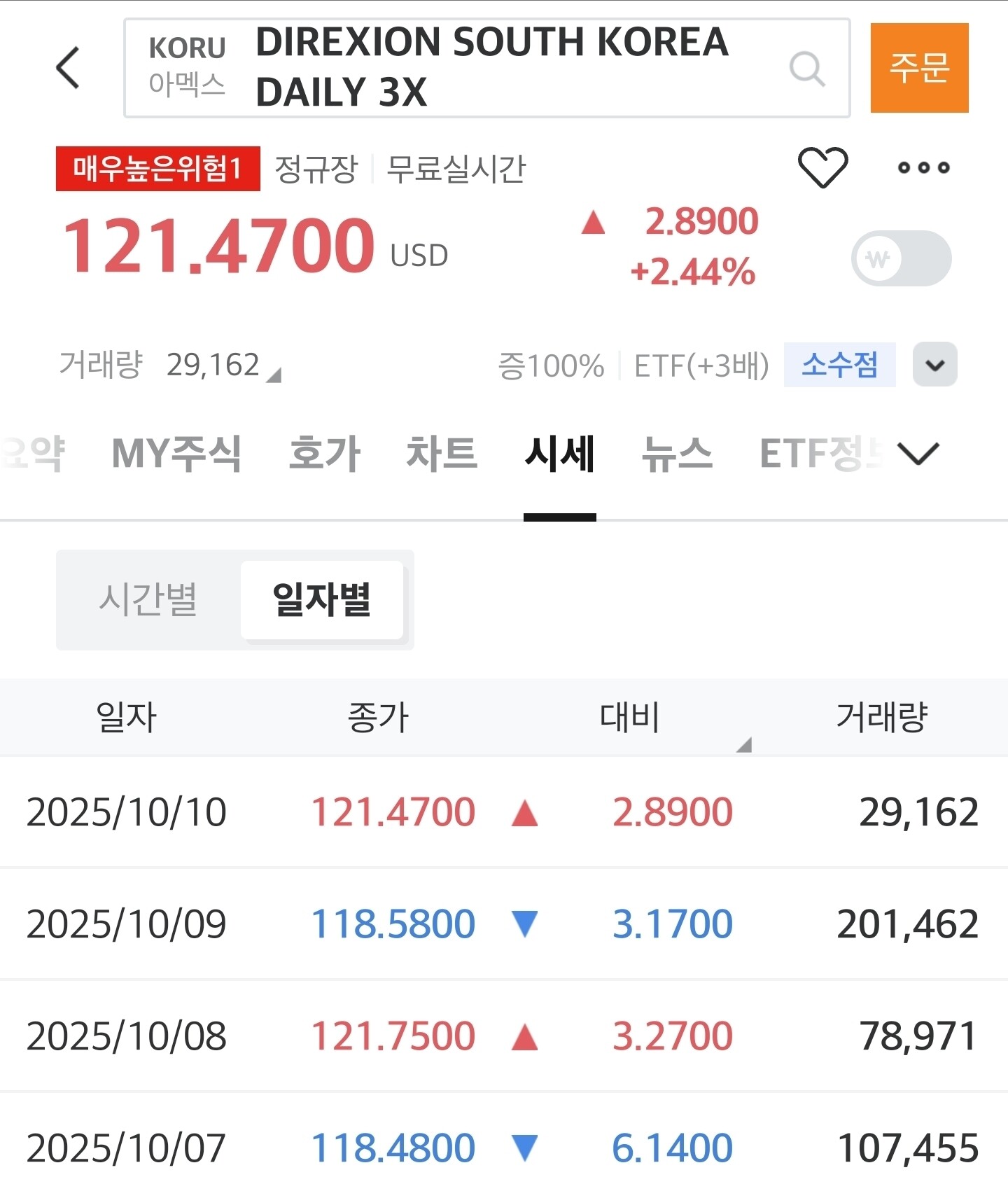
Task: Switch to the 차트 tab
Action: tap(442, 453)
